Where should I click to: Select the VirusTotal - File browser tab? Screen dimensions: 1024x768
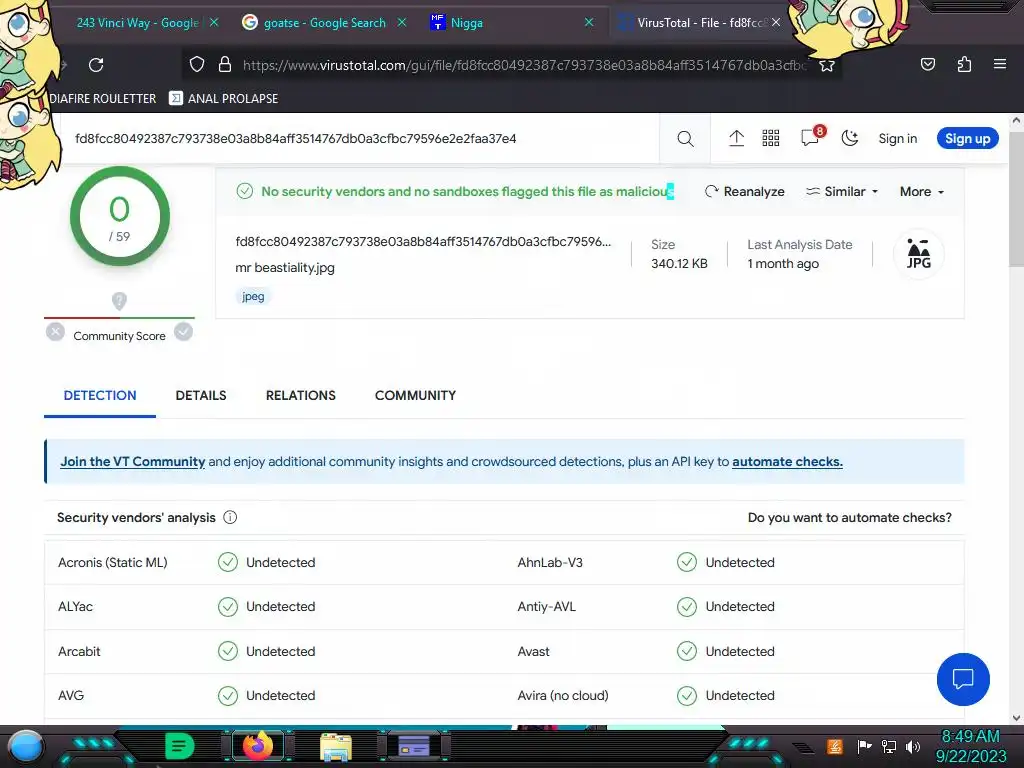click(699, 22)
